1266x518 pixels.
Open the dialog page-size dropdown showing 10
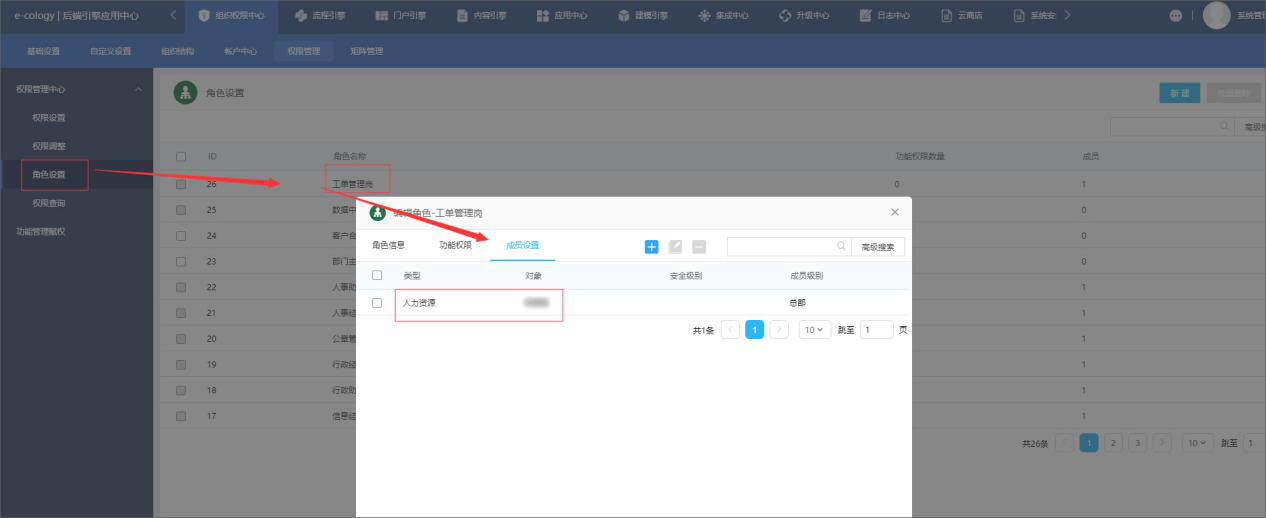tap(815, 329)
